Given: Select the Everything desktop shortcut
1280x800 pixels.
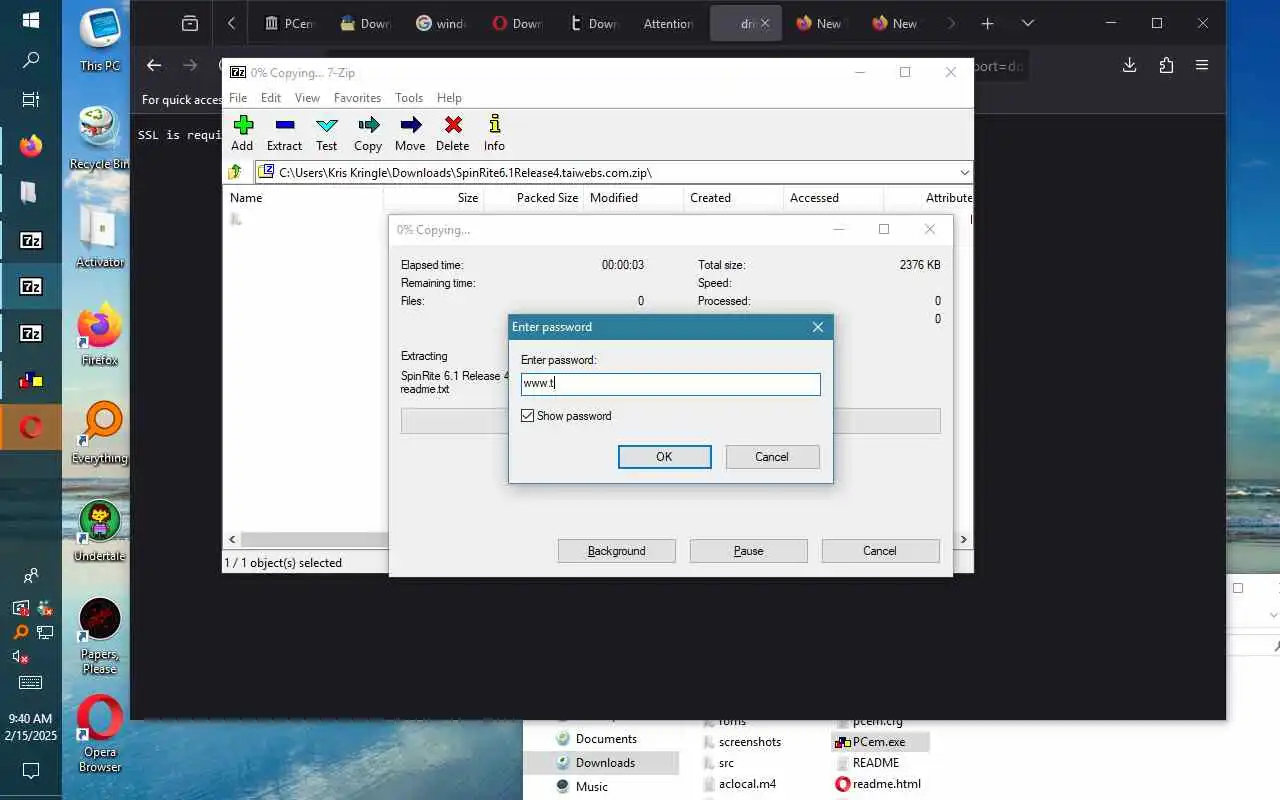Looking at the screenshot, I should [99, 432].
